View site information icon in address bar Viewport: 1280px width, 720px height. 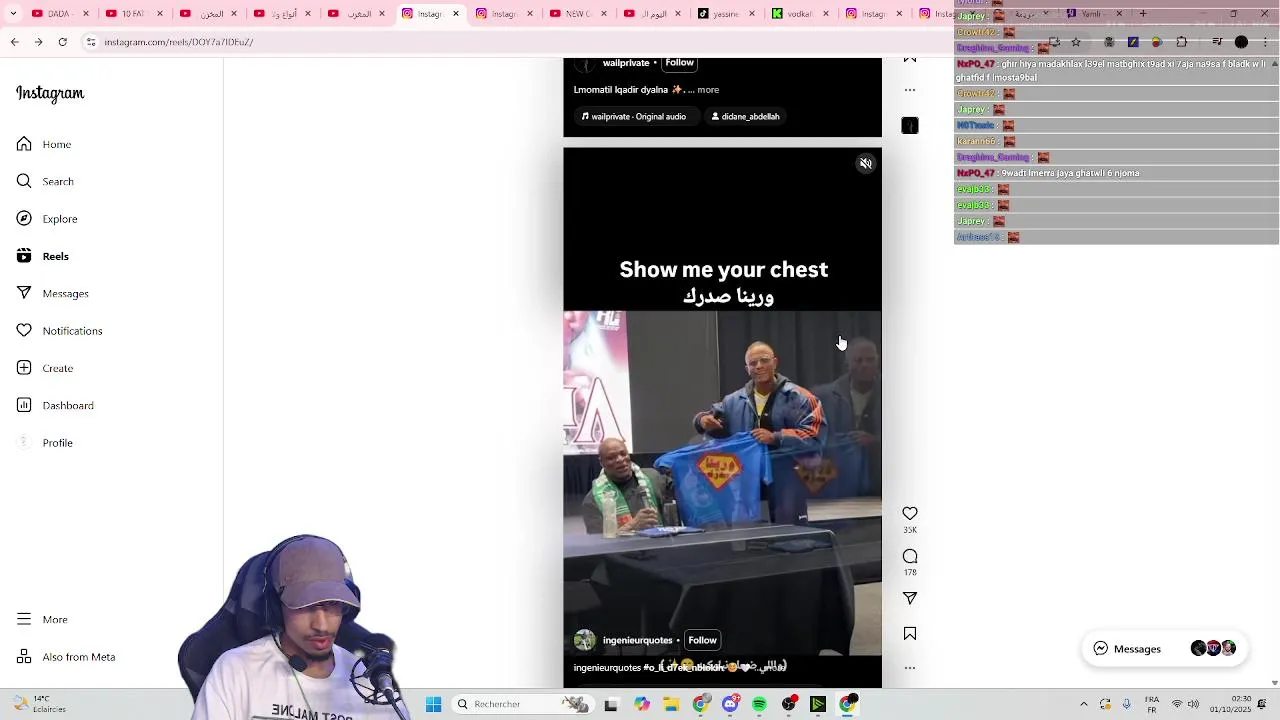[91, 42]
